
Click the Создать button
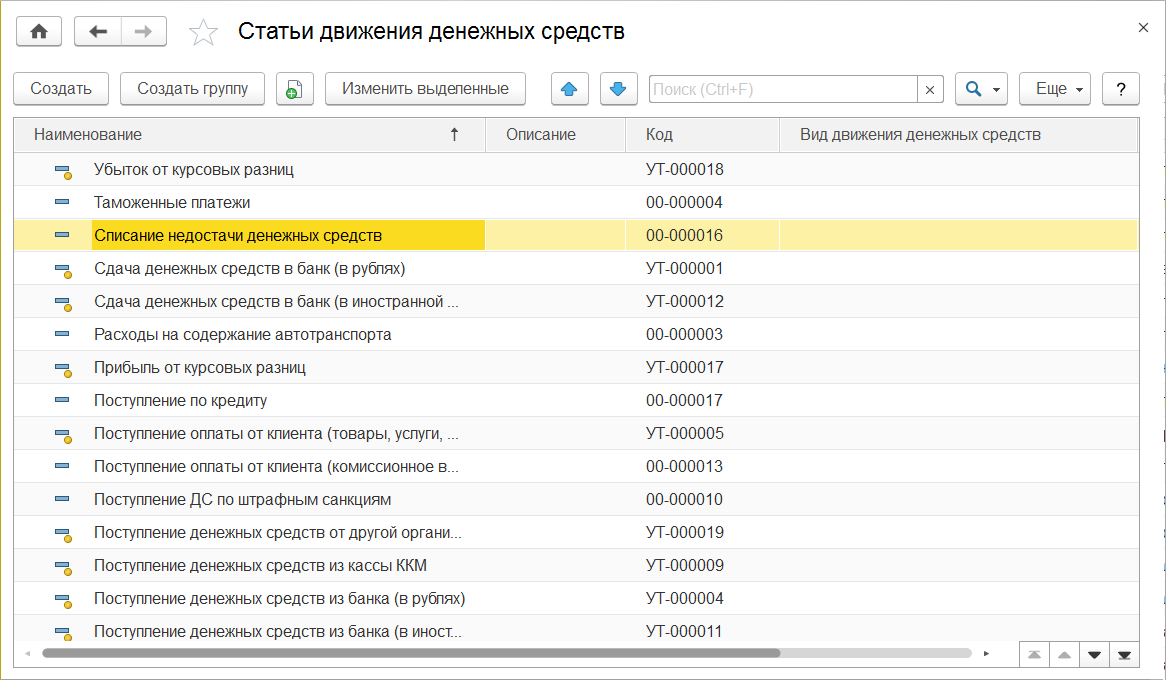61,89
